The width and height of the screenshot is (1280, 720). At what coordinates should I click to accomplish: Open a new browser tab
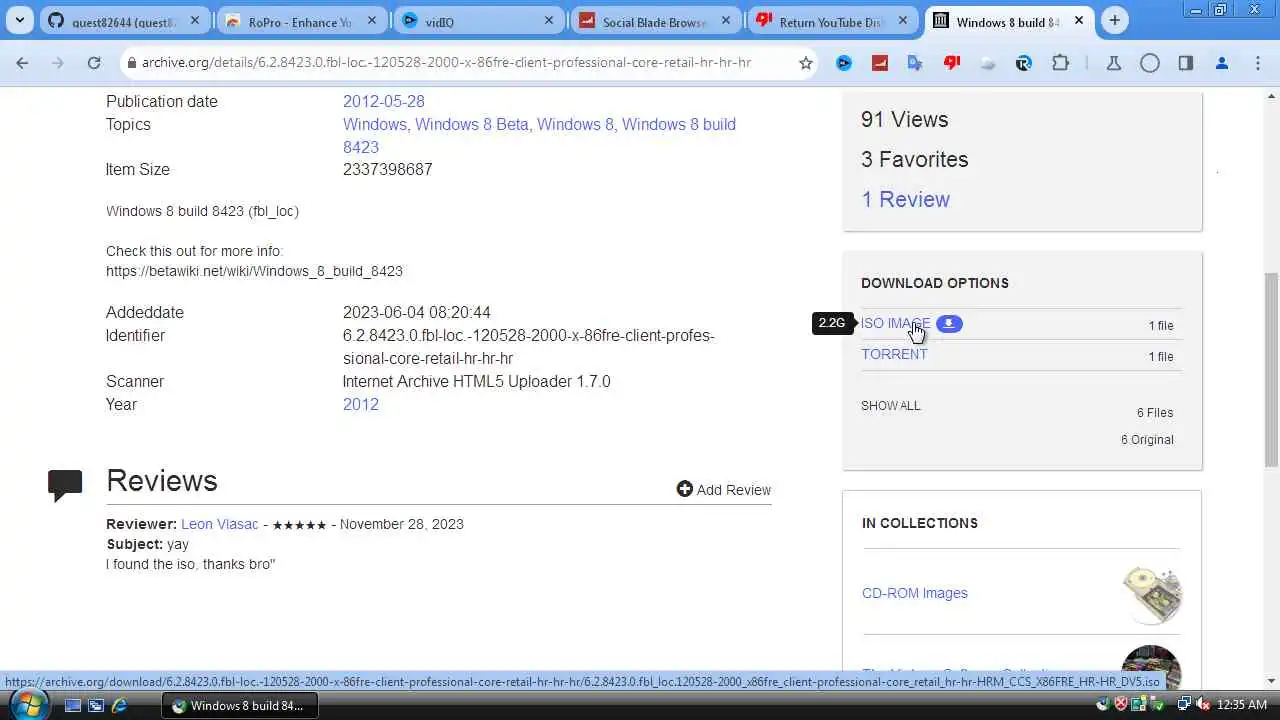[x=1114, y=20]
